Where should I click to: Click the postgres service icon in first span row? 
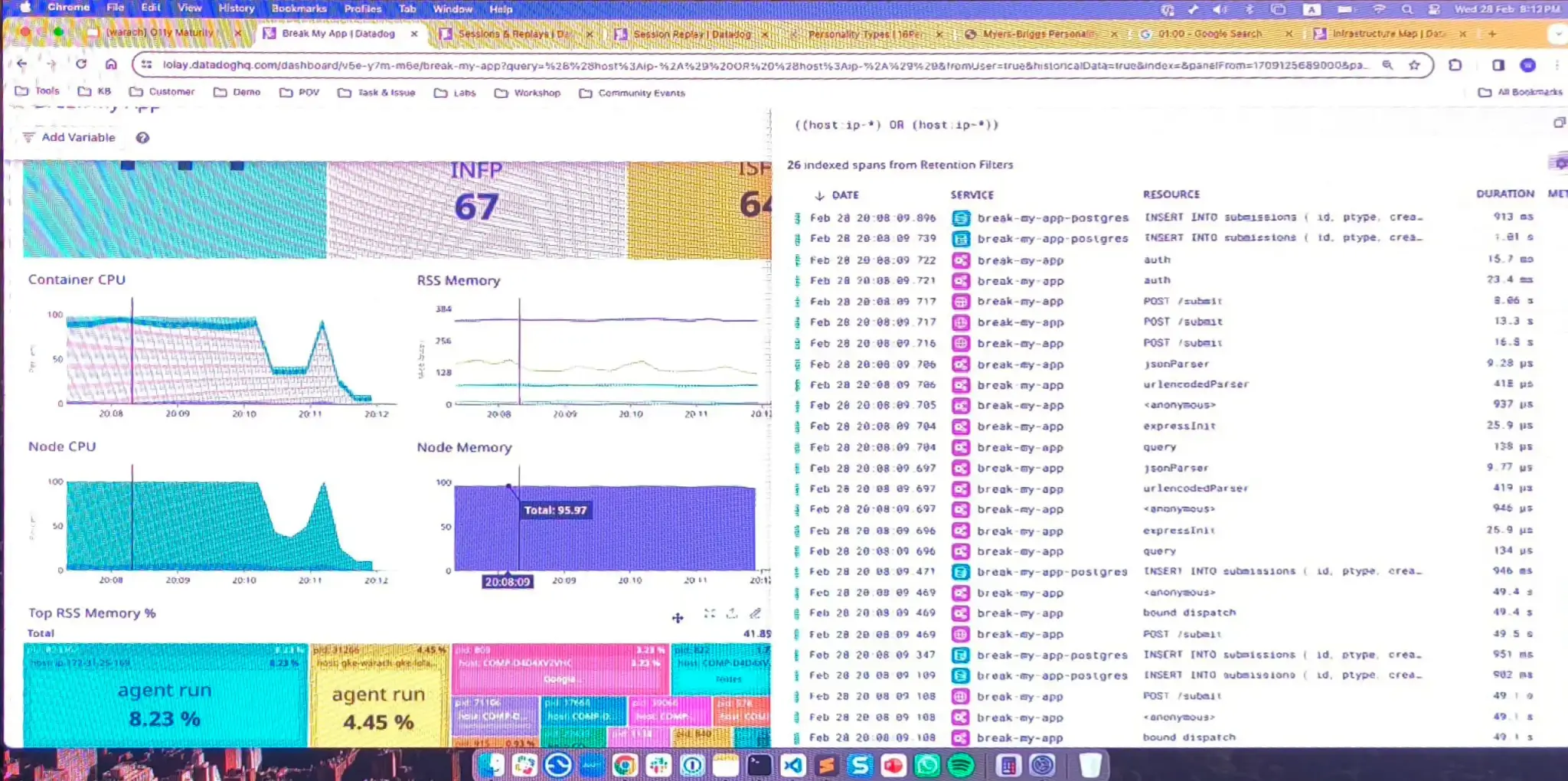click(x=961, y=218)
